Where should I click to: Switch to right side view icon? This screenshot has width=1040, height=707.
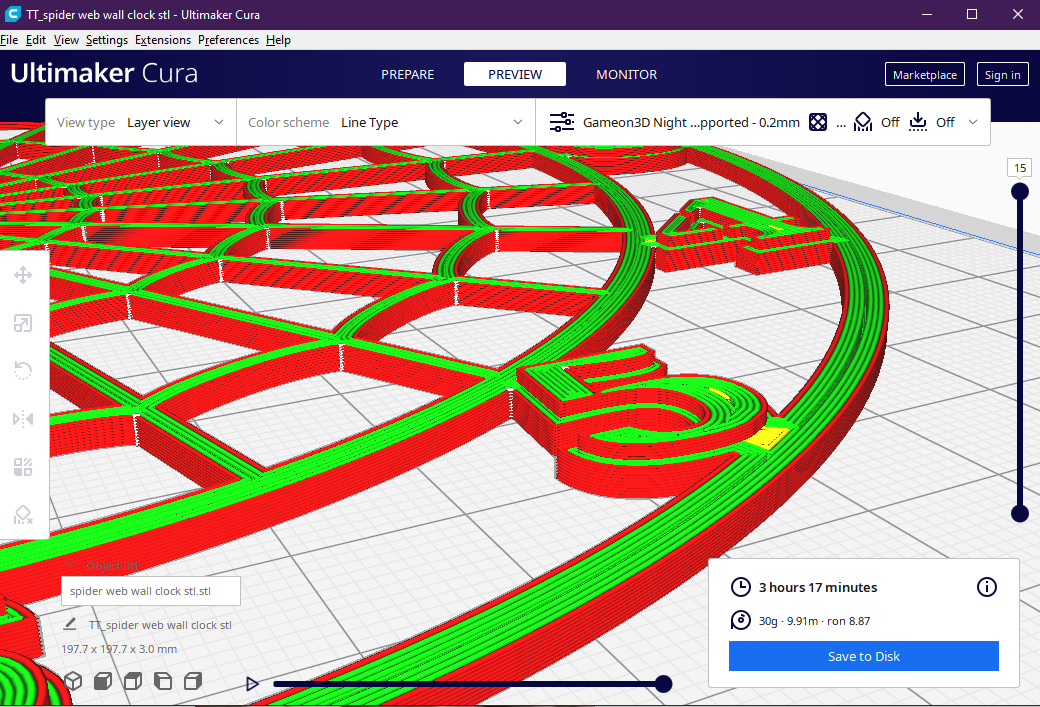pyautogui.click(x=193, y=681)
